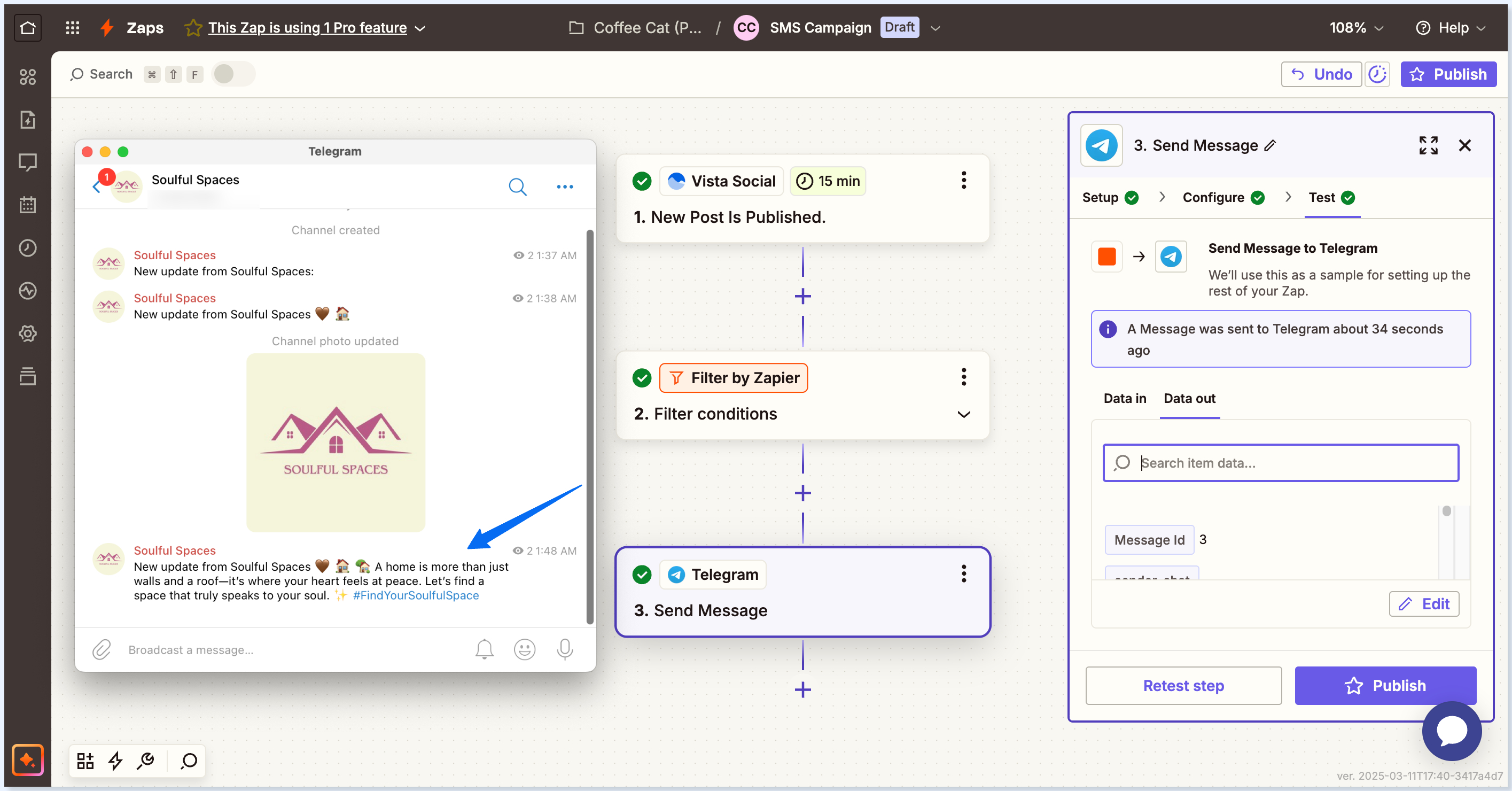
Task: Open the Zapier home icon
Action: (28, 28)
